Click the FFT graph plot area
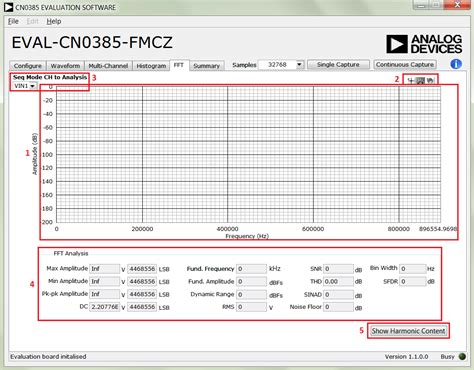The height and width of the screenshot is (370, 474). pos(248,154)
